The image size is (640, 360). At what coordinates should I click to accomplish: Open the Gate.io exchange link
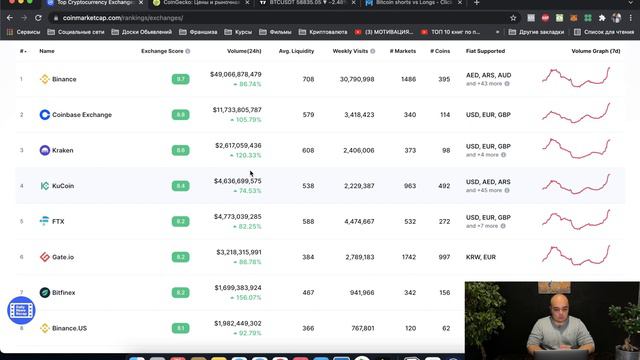point(63,257)
